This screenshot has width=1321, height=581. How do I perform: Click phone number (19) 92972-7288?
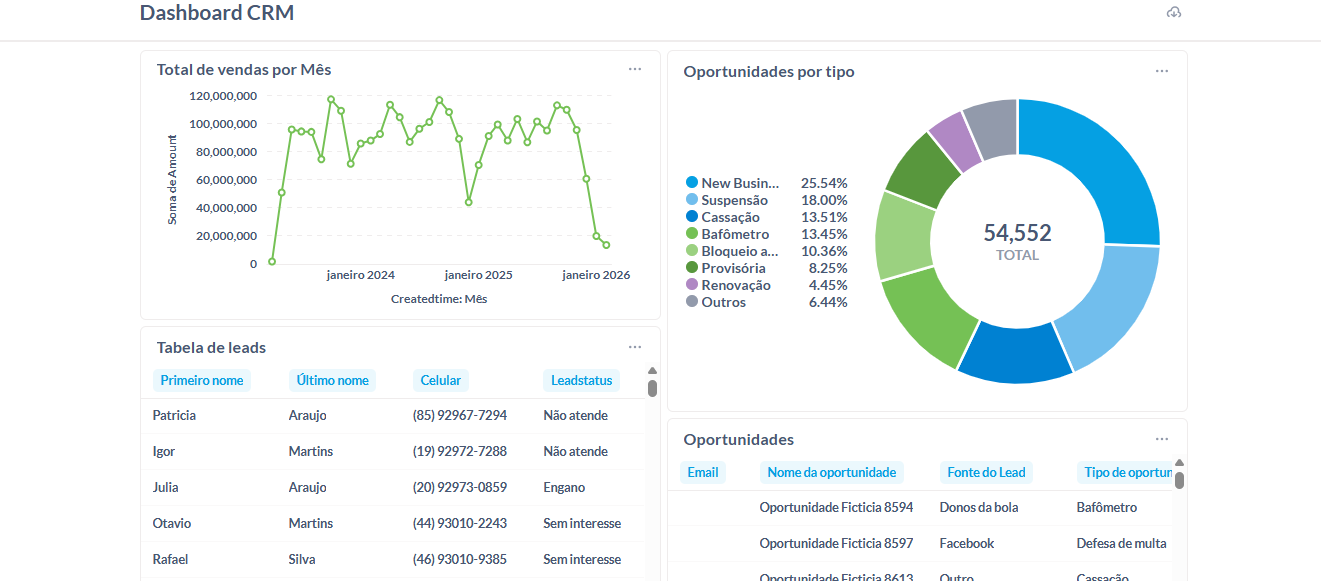tap(460, 451)
